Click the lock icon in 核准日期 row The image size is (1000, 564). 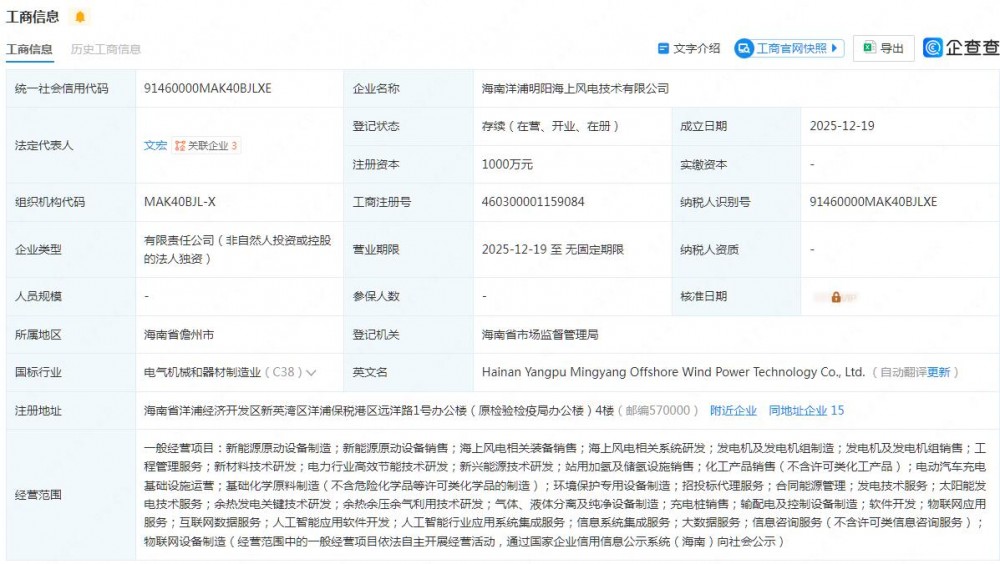click(836, 297)
